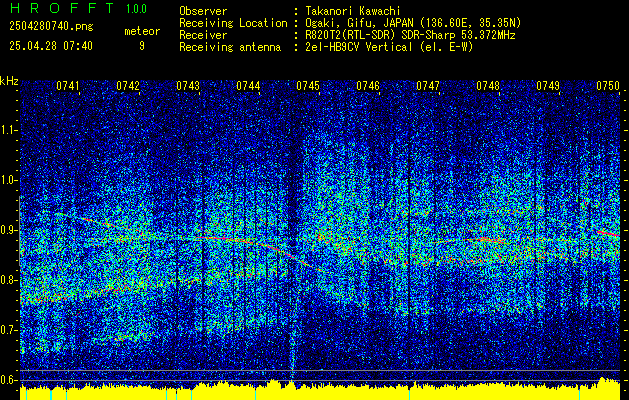Click the 0746 time marker
This screenshot has height=400, width=629.
368,85
